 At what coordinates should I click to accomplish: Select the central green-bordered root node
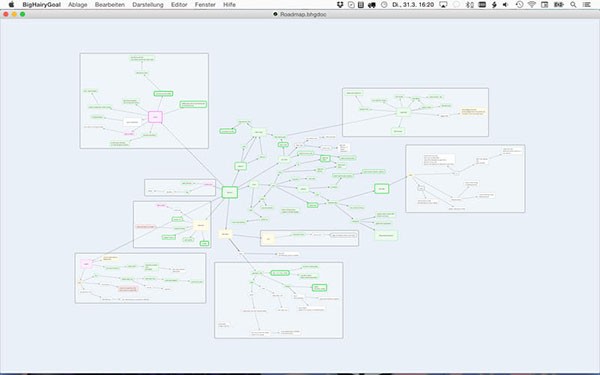click(230, 192)
